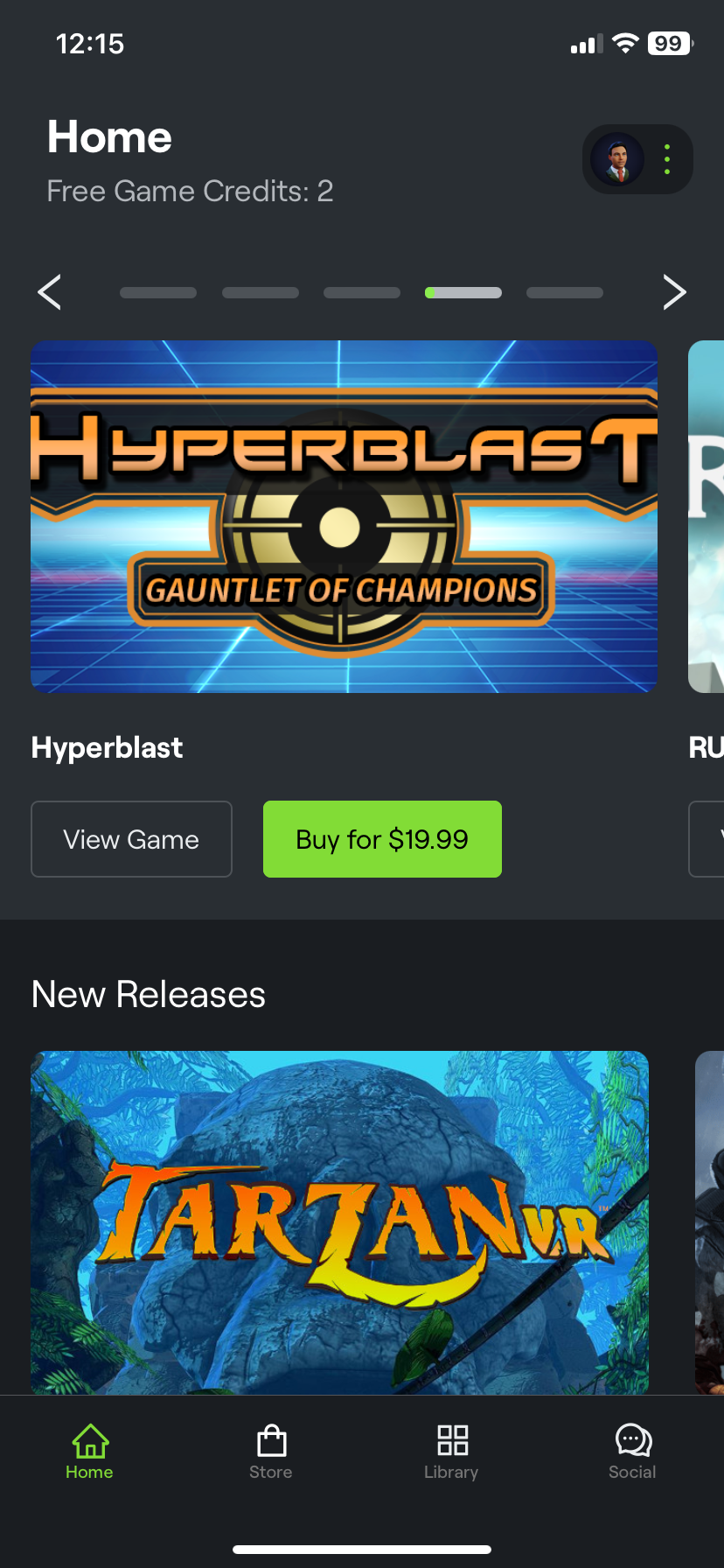724x1568 pixels.
Task: Tap the Home house icon
Action: coord(90,1440)
